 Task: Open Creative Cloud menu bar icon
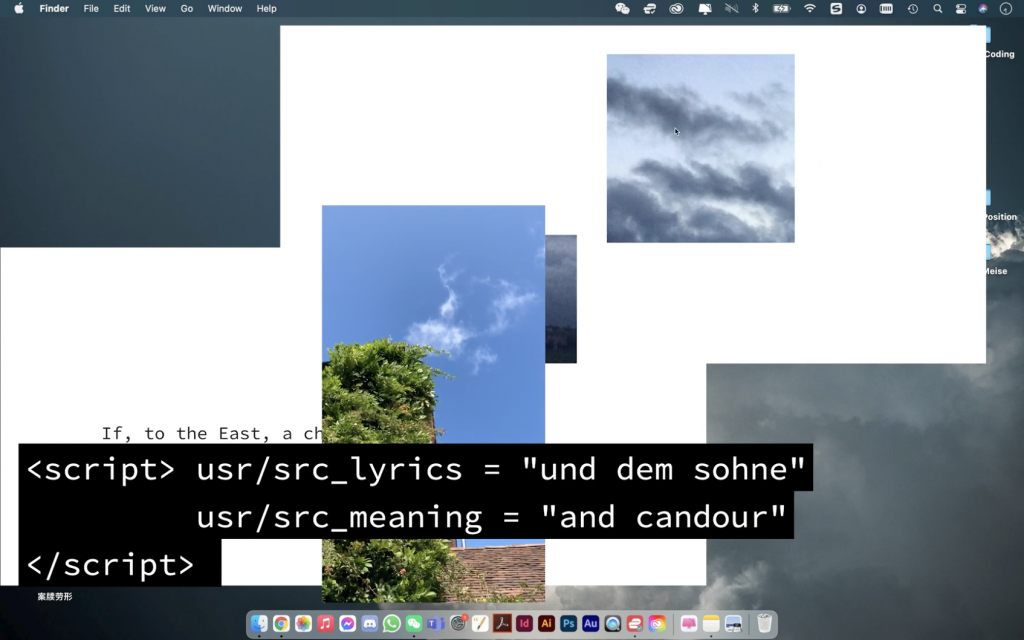[x=676, y=8]
